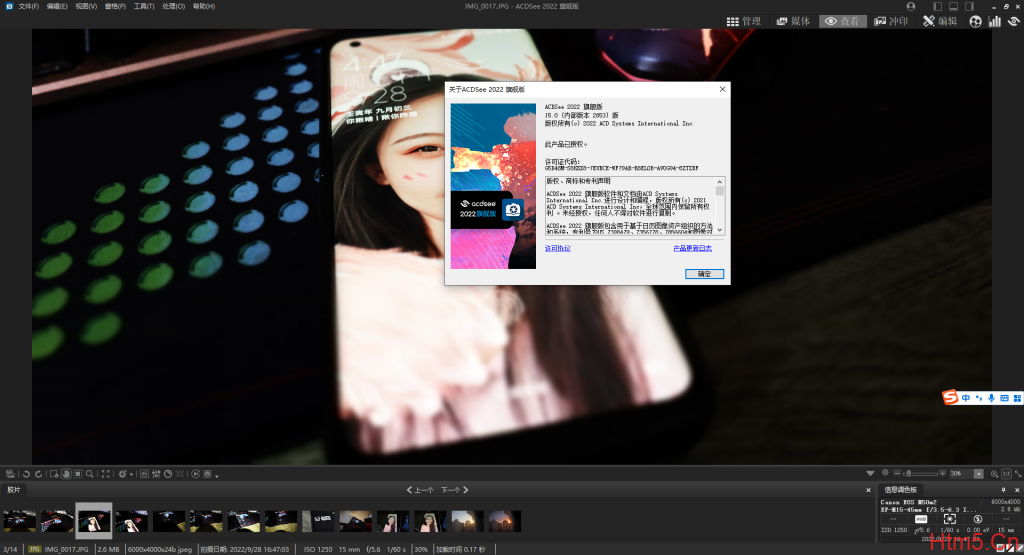Open the 文件(F) menu
The width and height of the screenshot is (1024, 555).
click(x=29, y=6)
